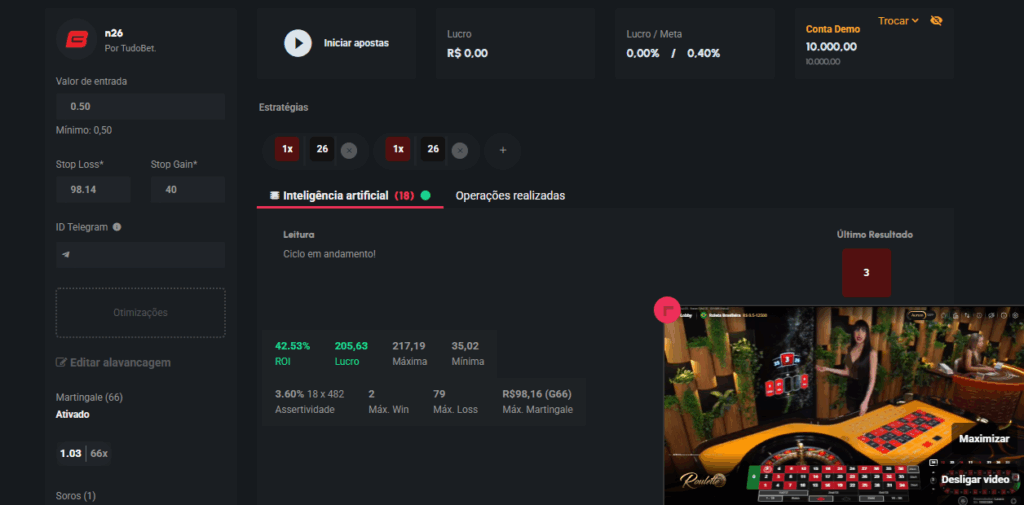This screenshot has height=505, width=1024.
Task: Click the n26 bot logo icon
Action: pyautogui.click(x=76, y=39)
